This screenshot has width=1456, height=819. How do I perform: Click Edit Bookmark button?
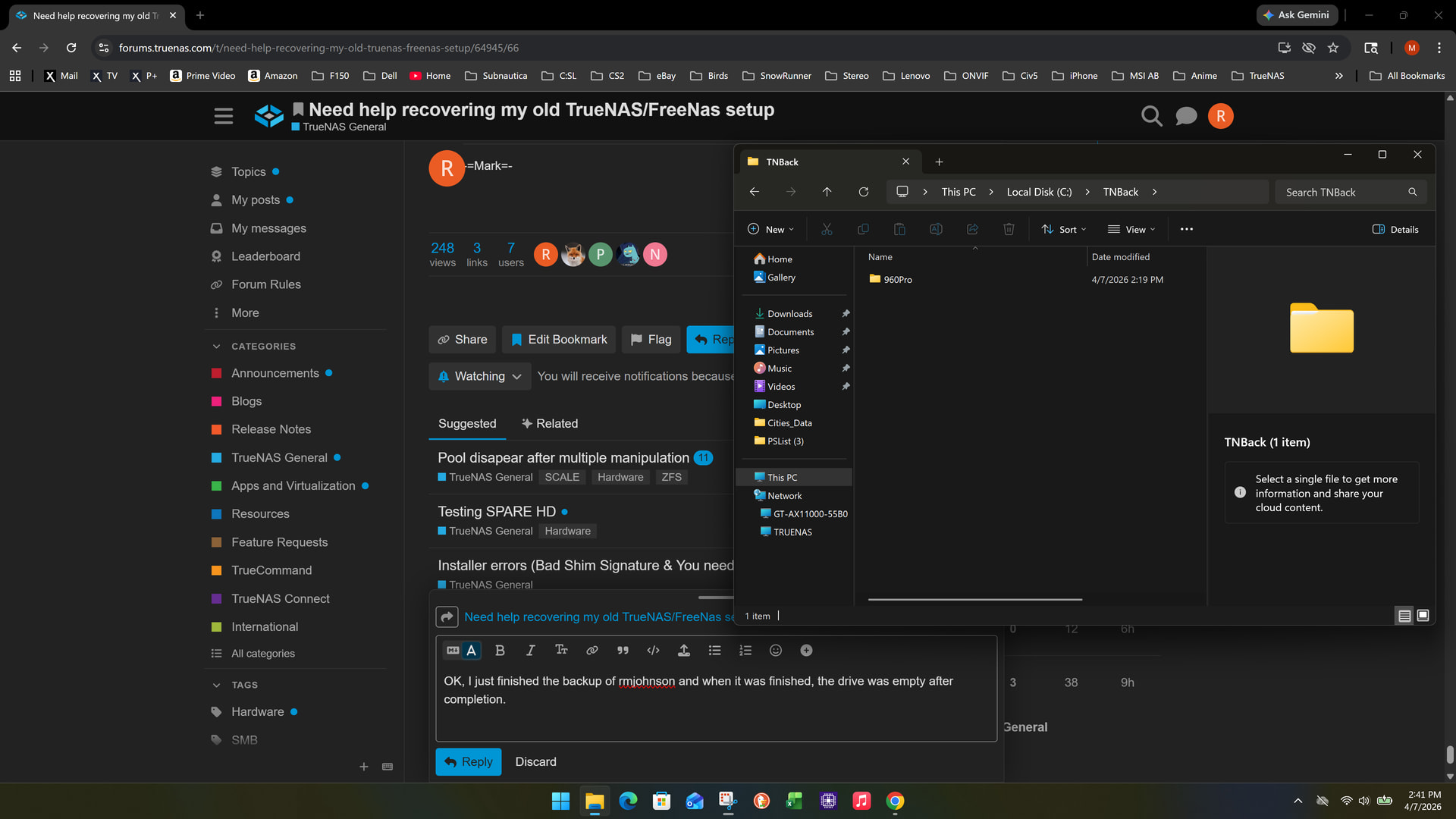point(559,340)
